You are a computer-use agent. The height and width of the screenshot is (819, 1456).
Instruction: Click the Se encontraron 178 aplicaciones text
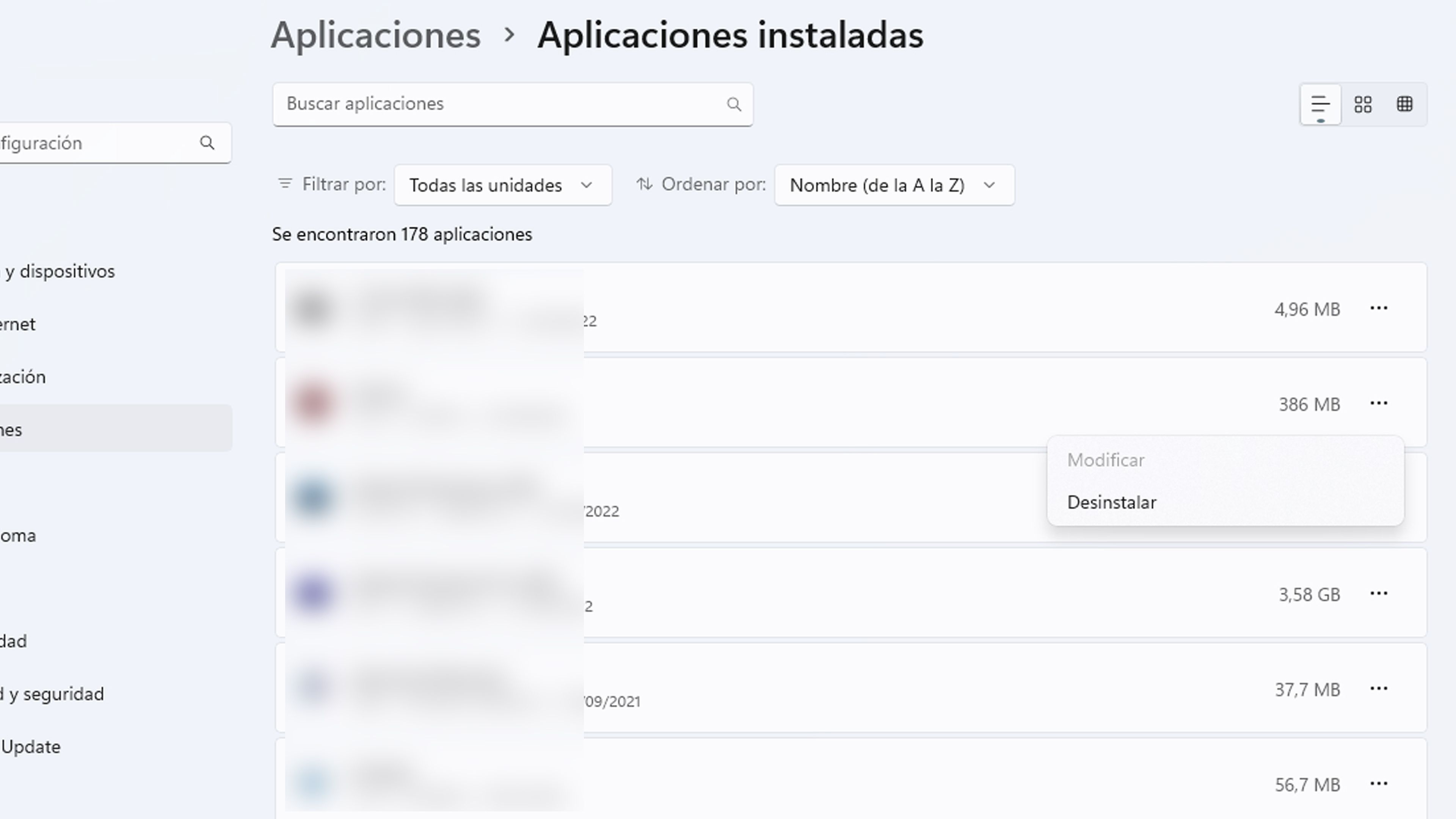pos(402,235)
